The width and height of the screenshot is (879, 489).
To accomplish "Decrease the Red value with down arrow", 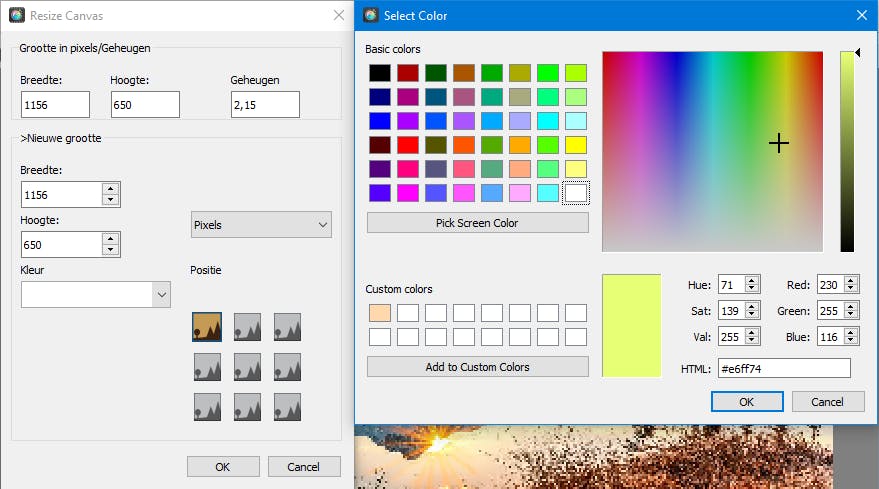I will click(851, 290).
